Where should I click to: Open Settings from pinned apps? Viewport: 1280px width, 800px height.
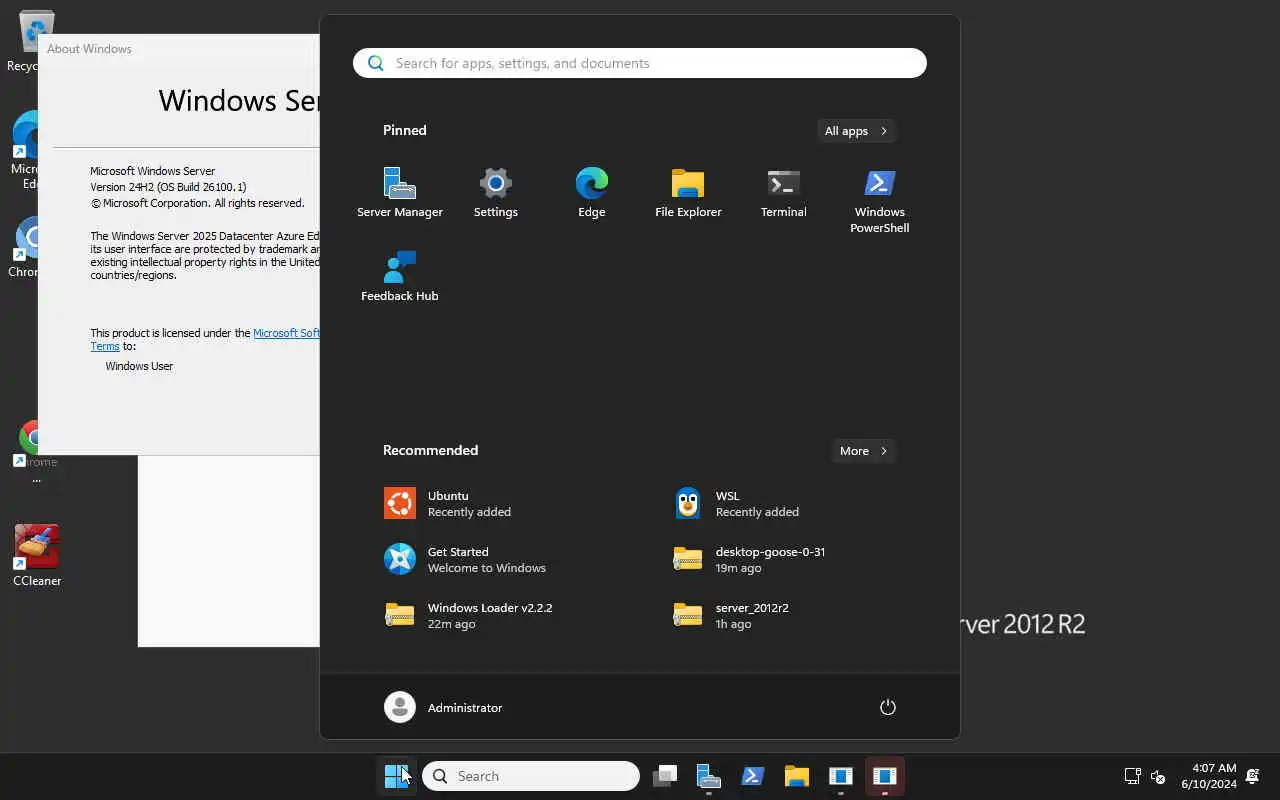(496, 192)
